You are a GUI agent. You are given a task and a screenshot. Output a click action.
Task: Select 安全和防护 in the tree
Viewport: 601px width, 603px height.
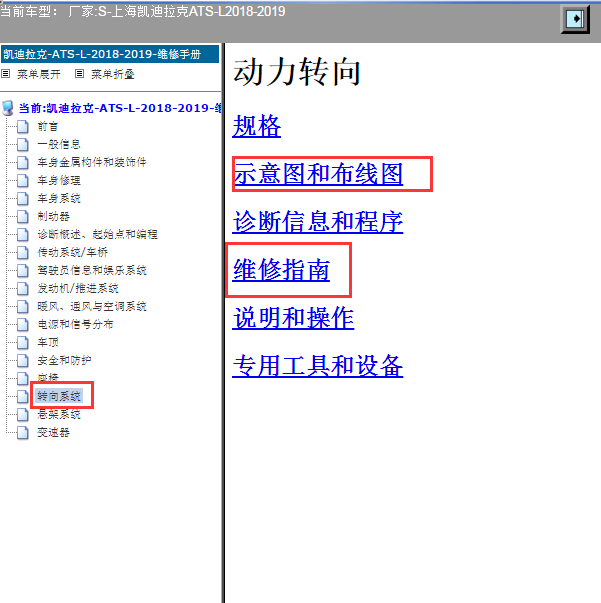pyautogui.click(x=64, y=360)
